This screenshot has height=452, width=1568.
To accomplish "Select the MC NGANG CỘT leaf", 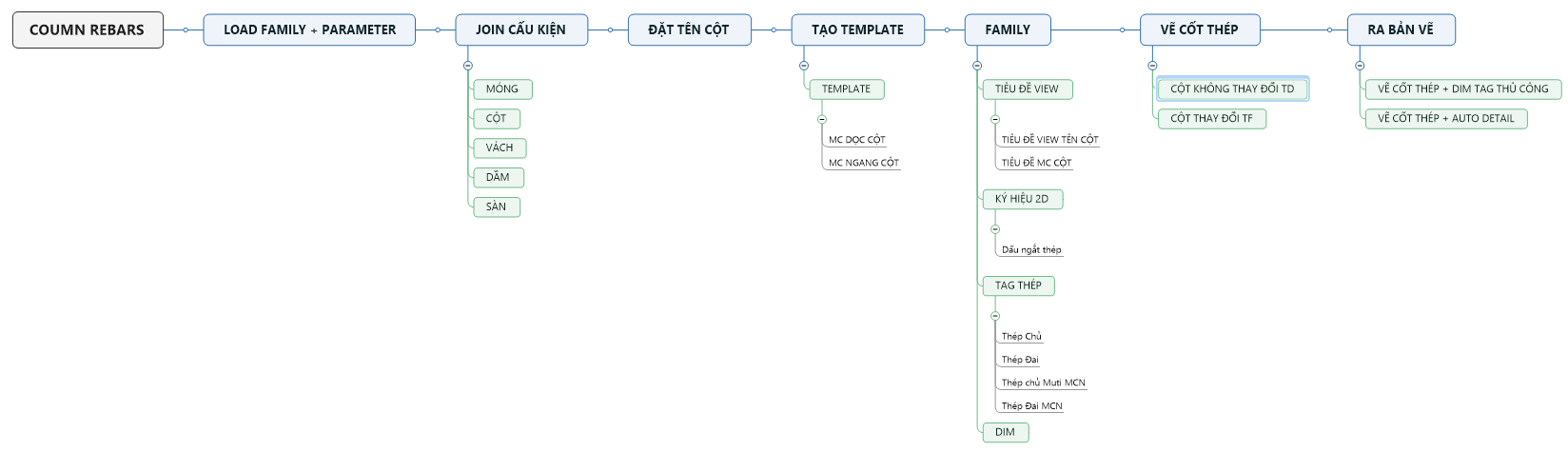I will pyautogui.click(x=863, y=163).
